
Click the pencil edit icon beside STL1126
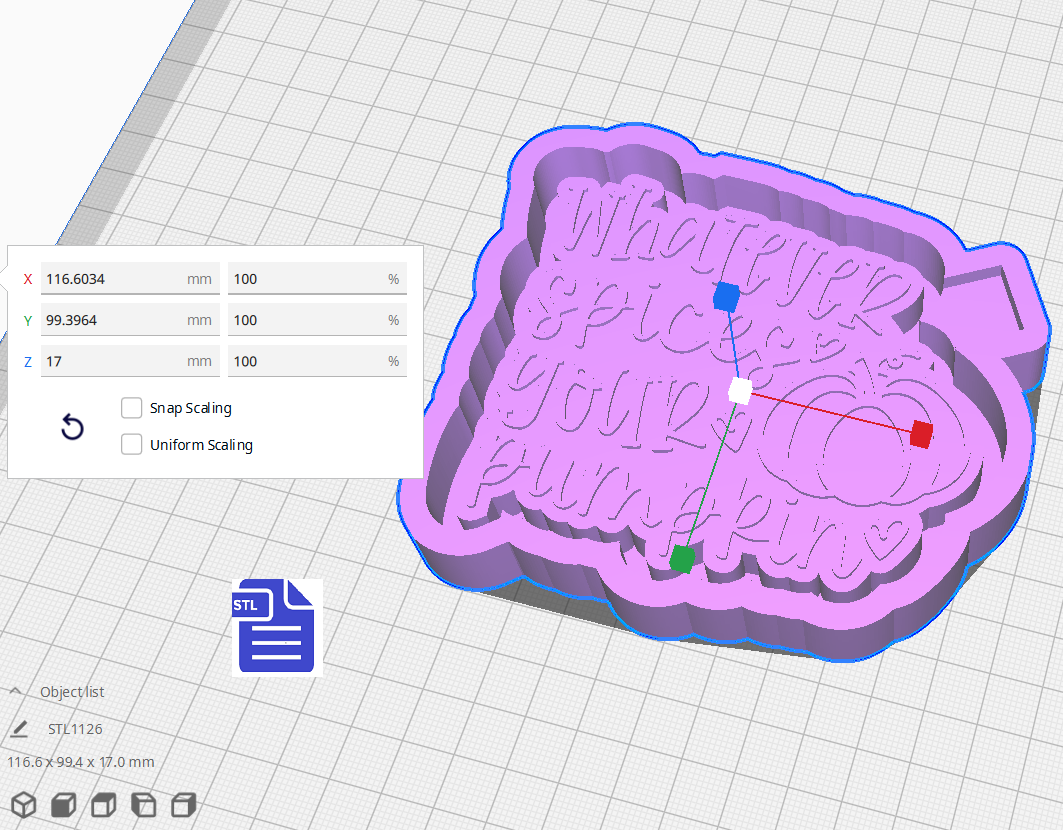[22, 728]
